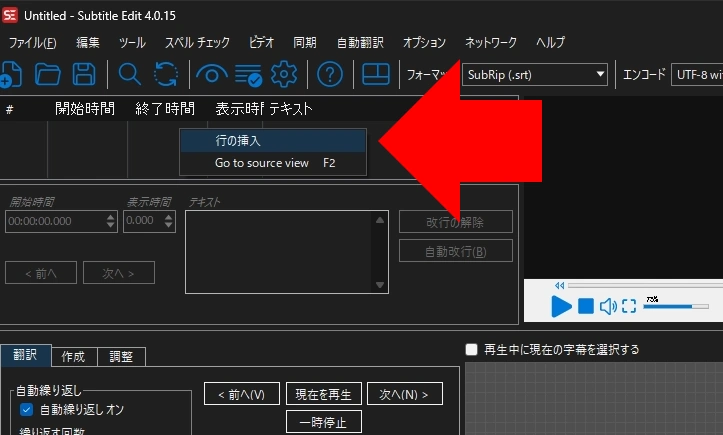Viewport: 723px width, 435px height.
Task: Toggle 自動繰り返し オン checkbox
Action: 26,409
